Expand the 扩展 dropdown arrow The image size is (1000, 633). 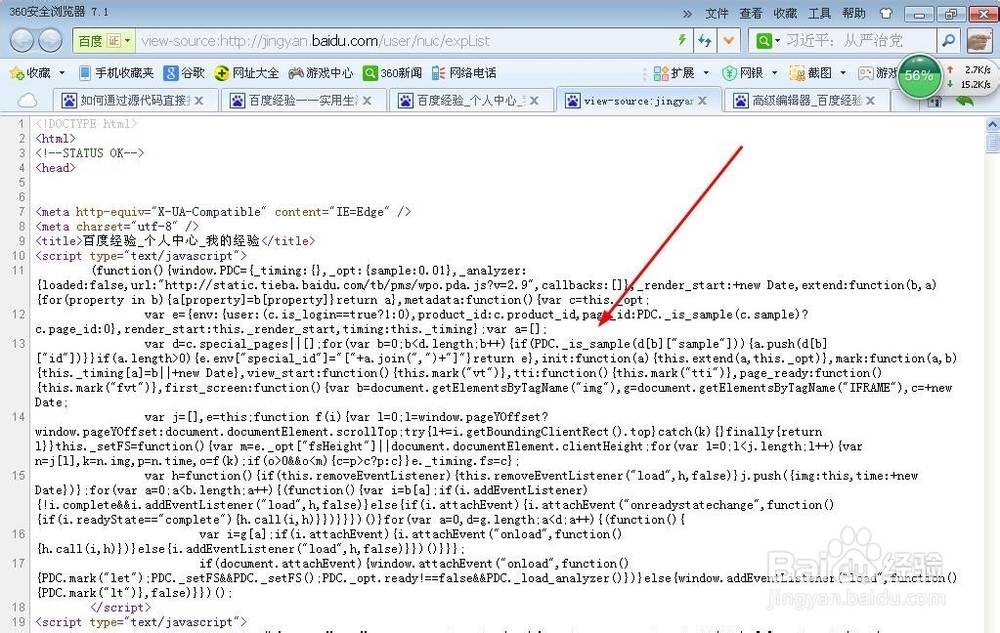pos(706,73)
